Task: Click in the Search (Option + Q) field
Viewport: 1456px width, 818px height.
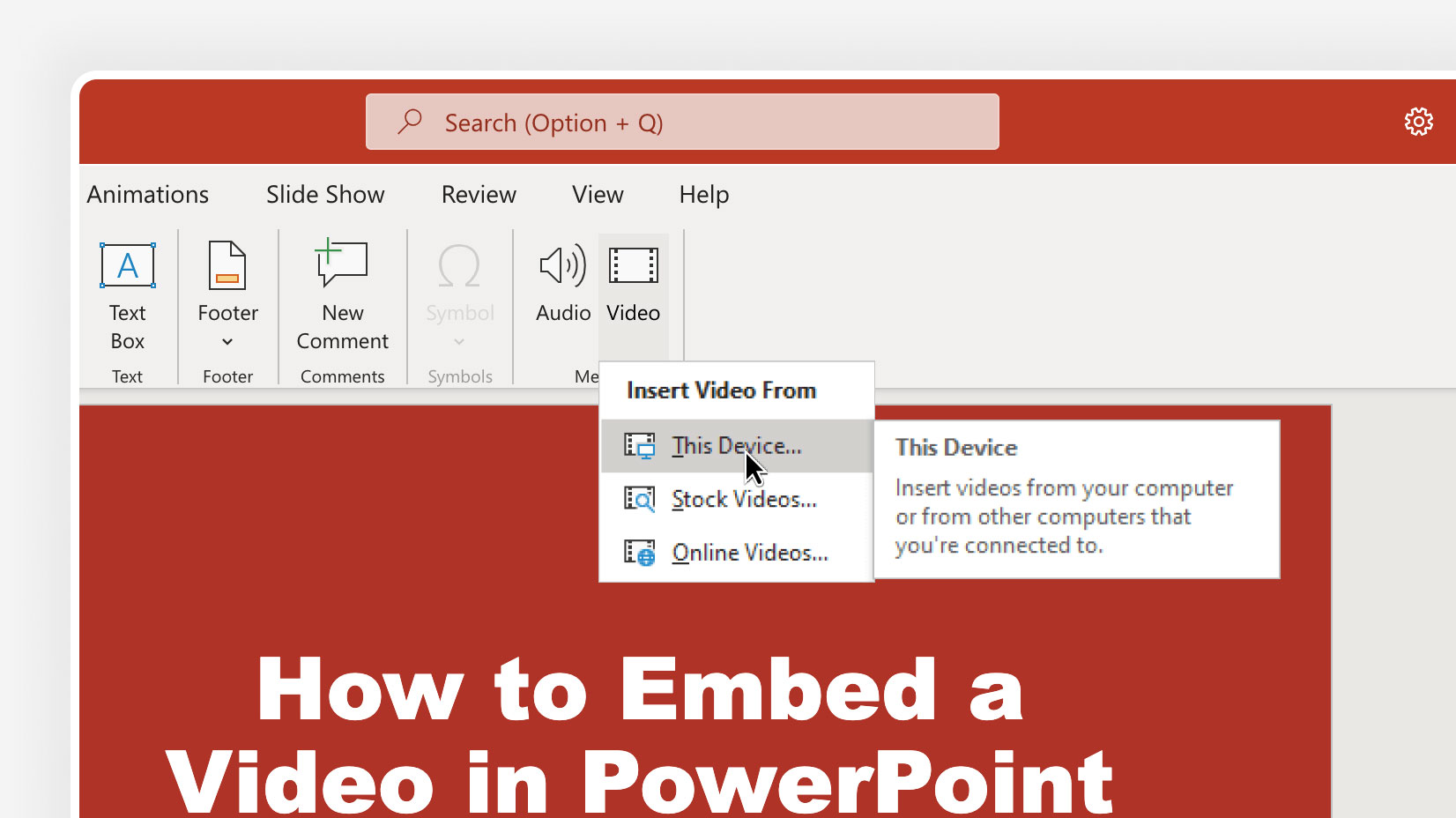Action: point(682,122)
